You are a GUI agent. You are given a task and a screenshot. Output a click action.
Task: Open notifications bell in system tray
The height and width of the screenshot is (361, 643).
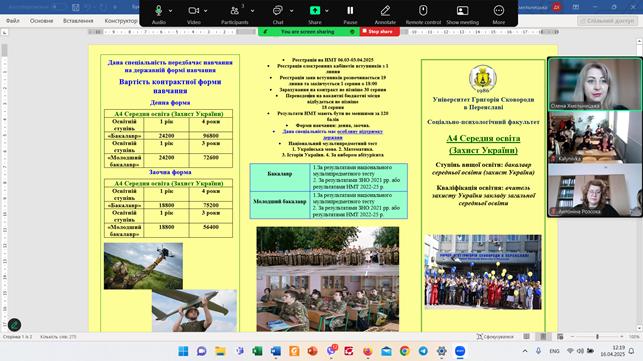pyautogui.click(x=632, y=351)
